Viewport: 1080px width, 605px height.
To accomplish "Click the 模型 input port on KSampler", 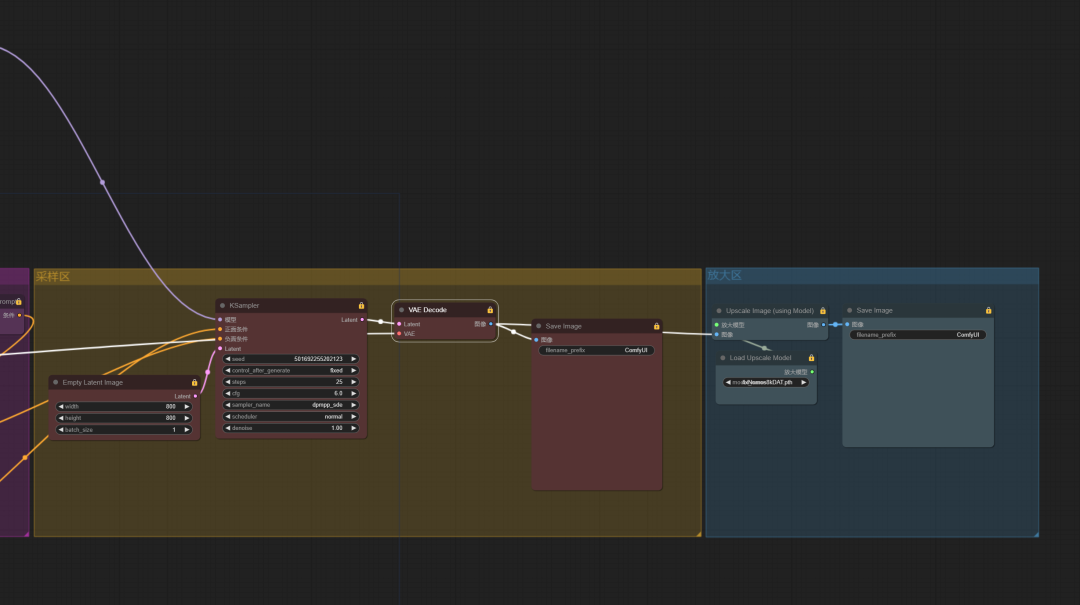I will click(220, 320).
